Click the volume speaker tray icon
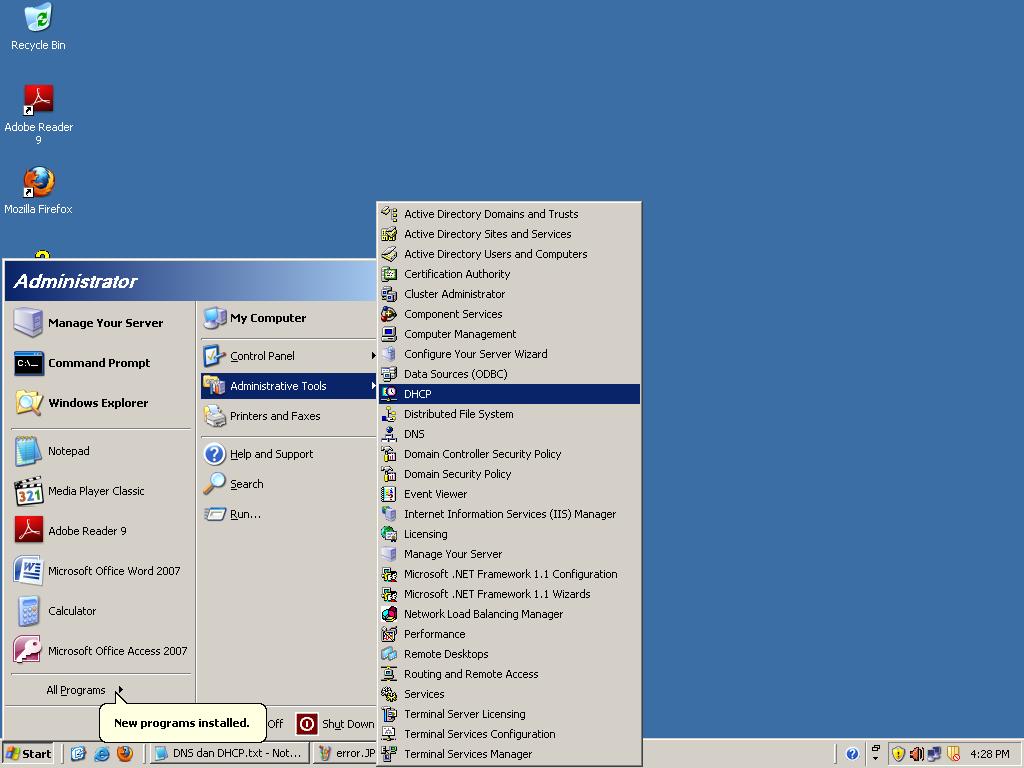Viewport: 1024px width, 768px height. click(916, 754)
